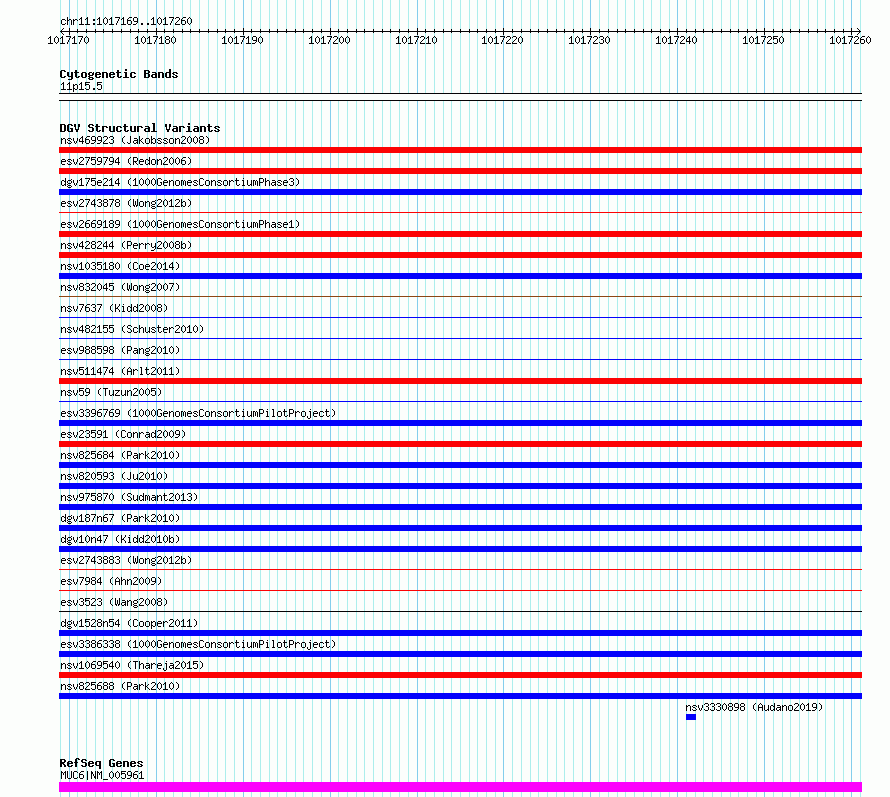
Task: Select the Cytogenetic Bands track title
Action: (119, 74)
